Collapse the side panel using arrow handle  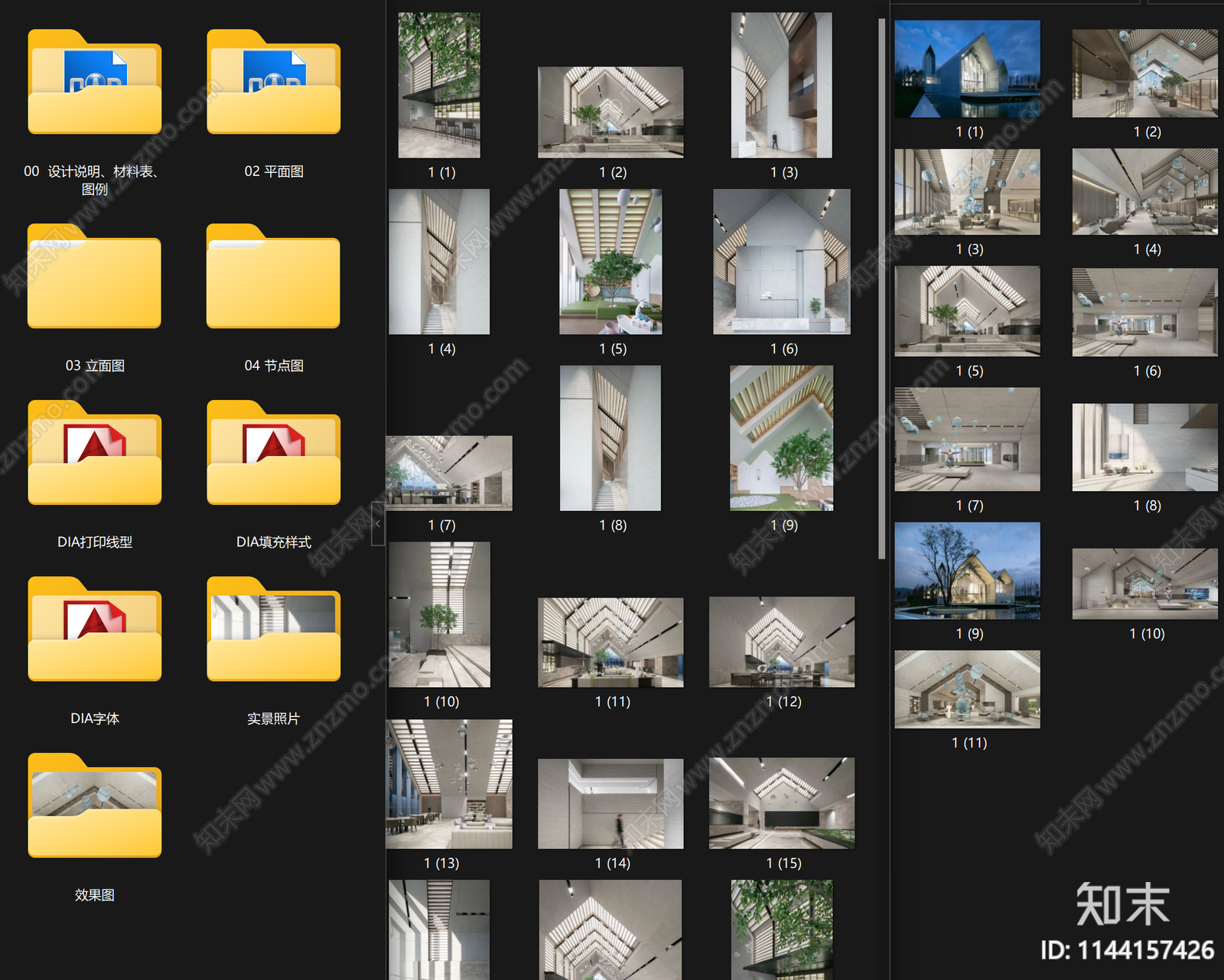[378, 524]
